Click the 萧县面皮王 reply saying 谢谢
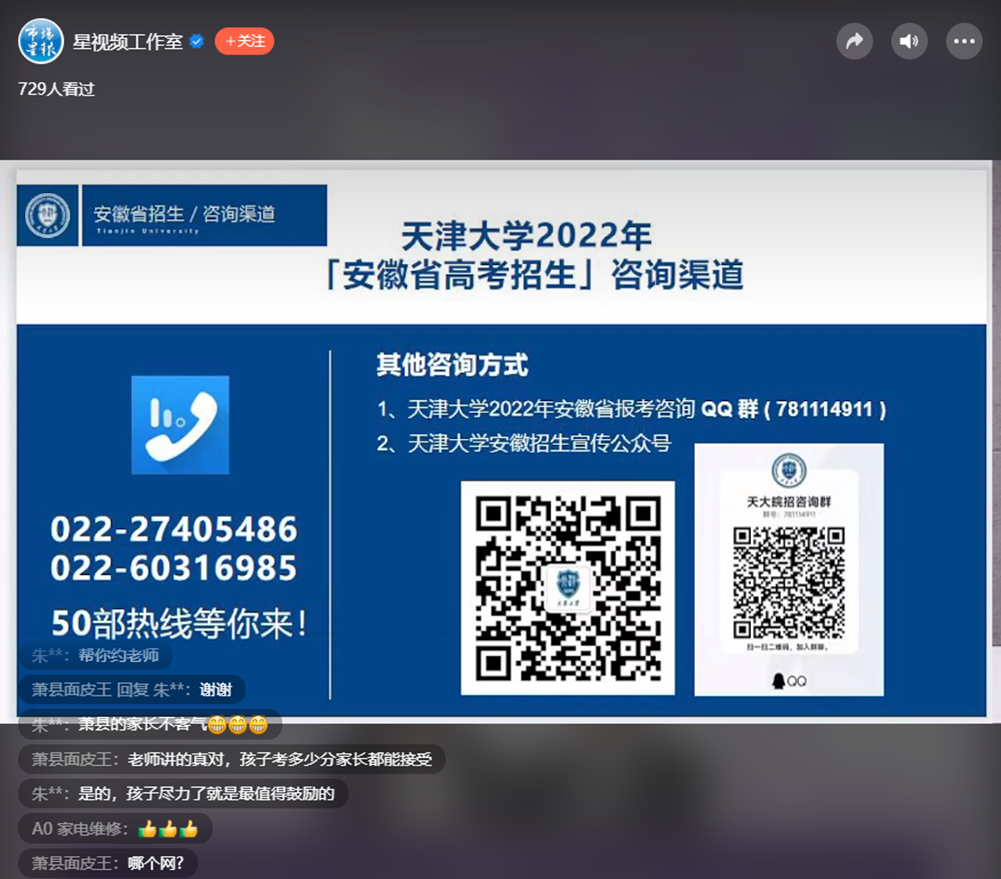Screen dimensions: 1001x879 pyautogui.click(x=131, y=689)
